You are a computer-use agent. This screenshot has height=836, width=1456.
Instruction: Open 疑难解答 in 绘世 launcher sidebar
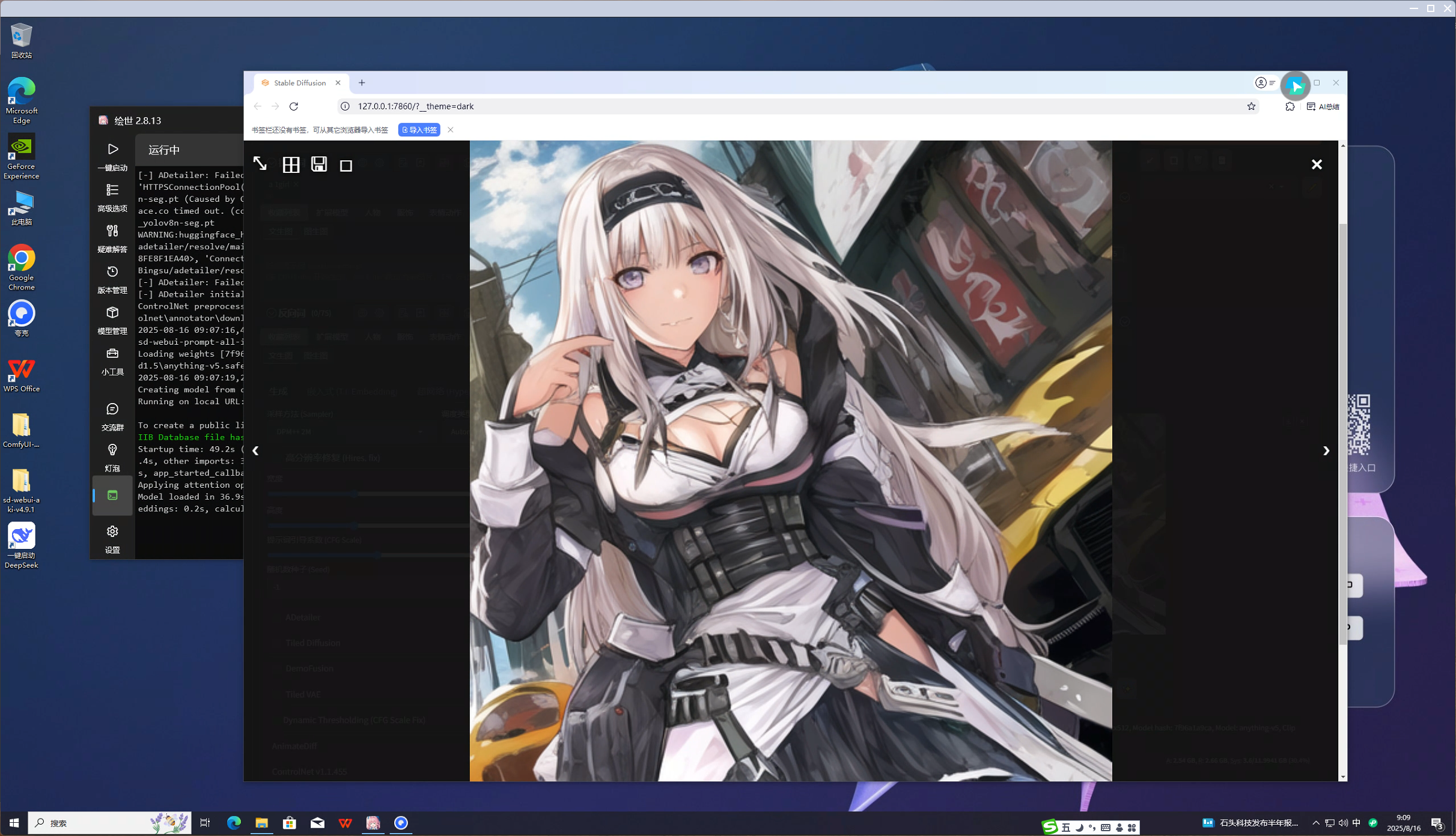[112, 238]
